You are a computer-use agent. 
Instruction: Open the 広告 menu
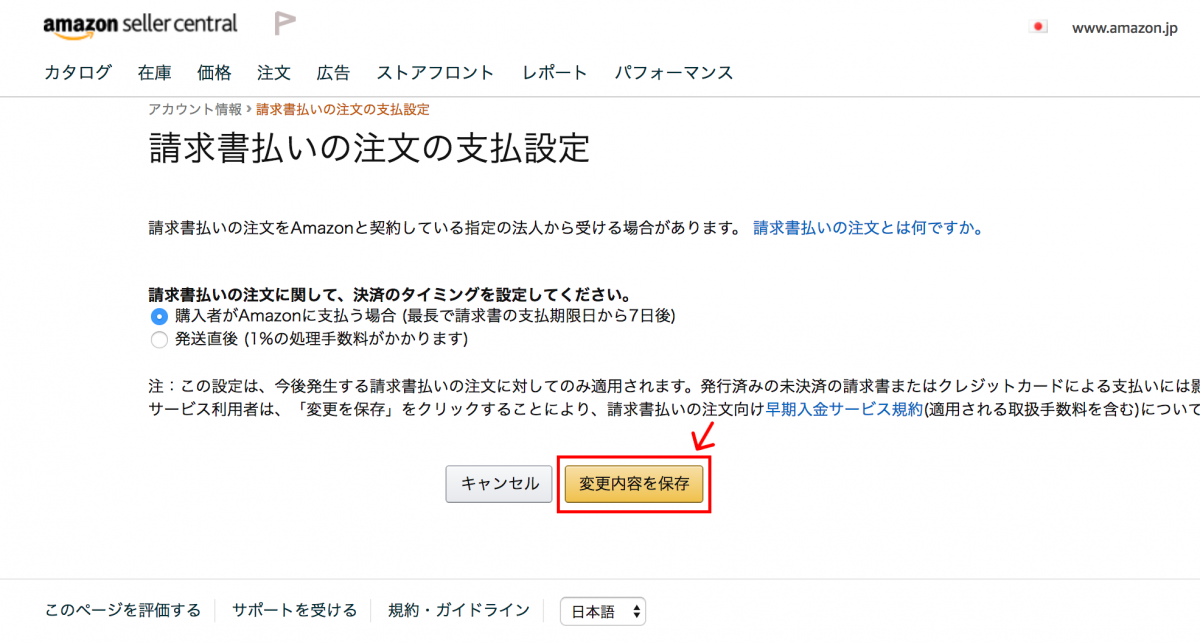tap(333, 72)
